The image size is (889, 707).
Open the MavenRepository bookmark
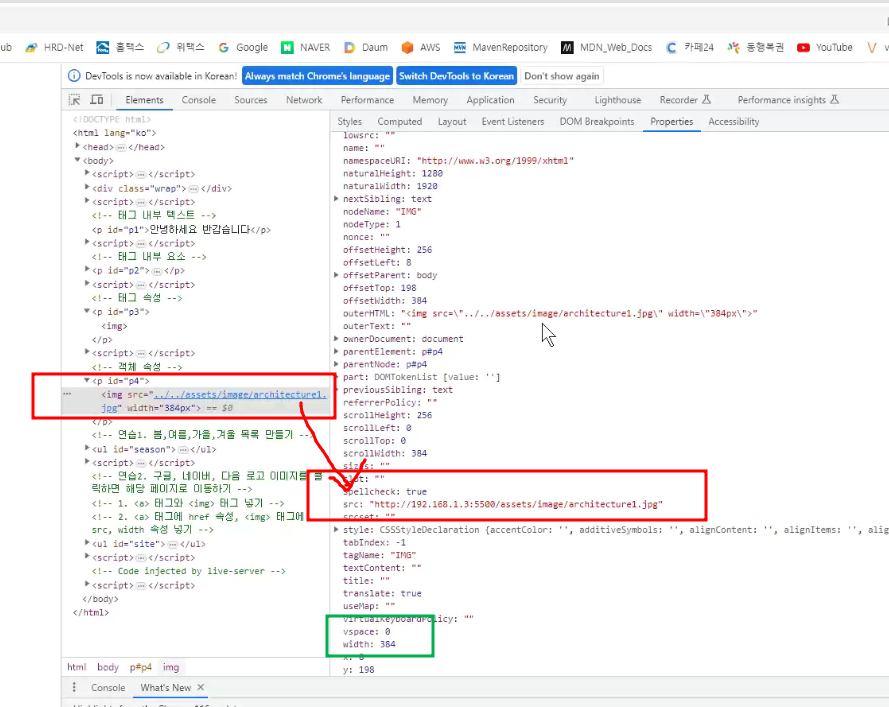tap(501, 48)
